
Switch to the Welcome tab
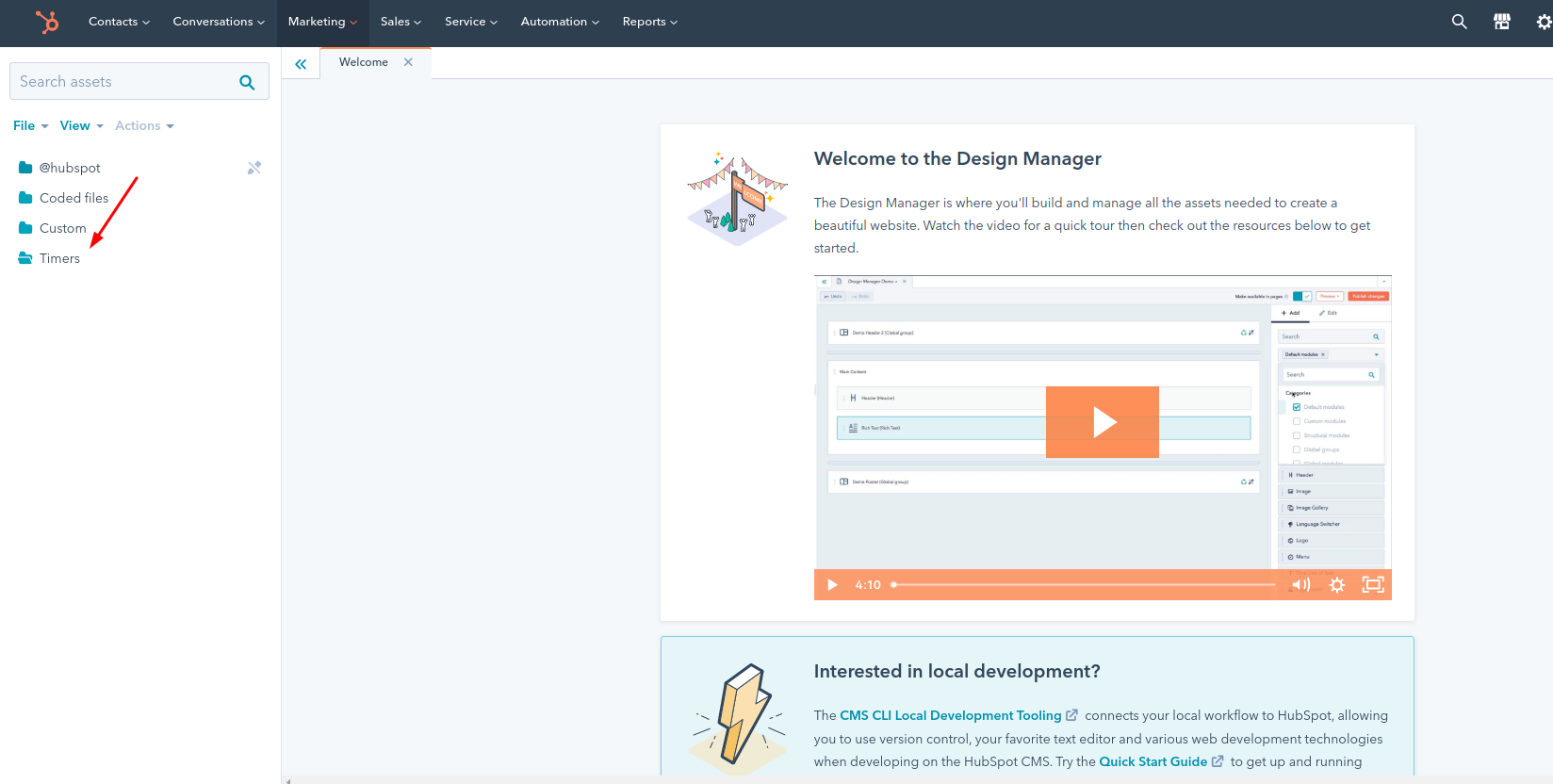pyautogui.click(x=364, y=62)
